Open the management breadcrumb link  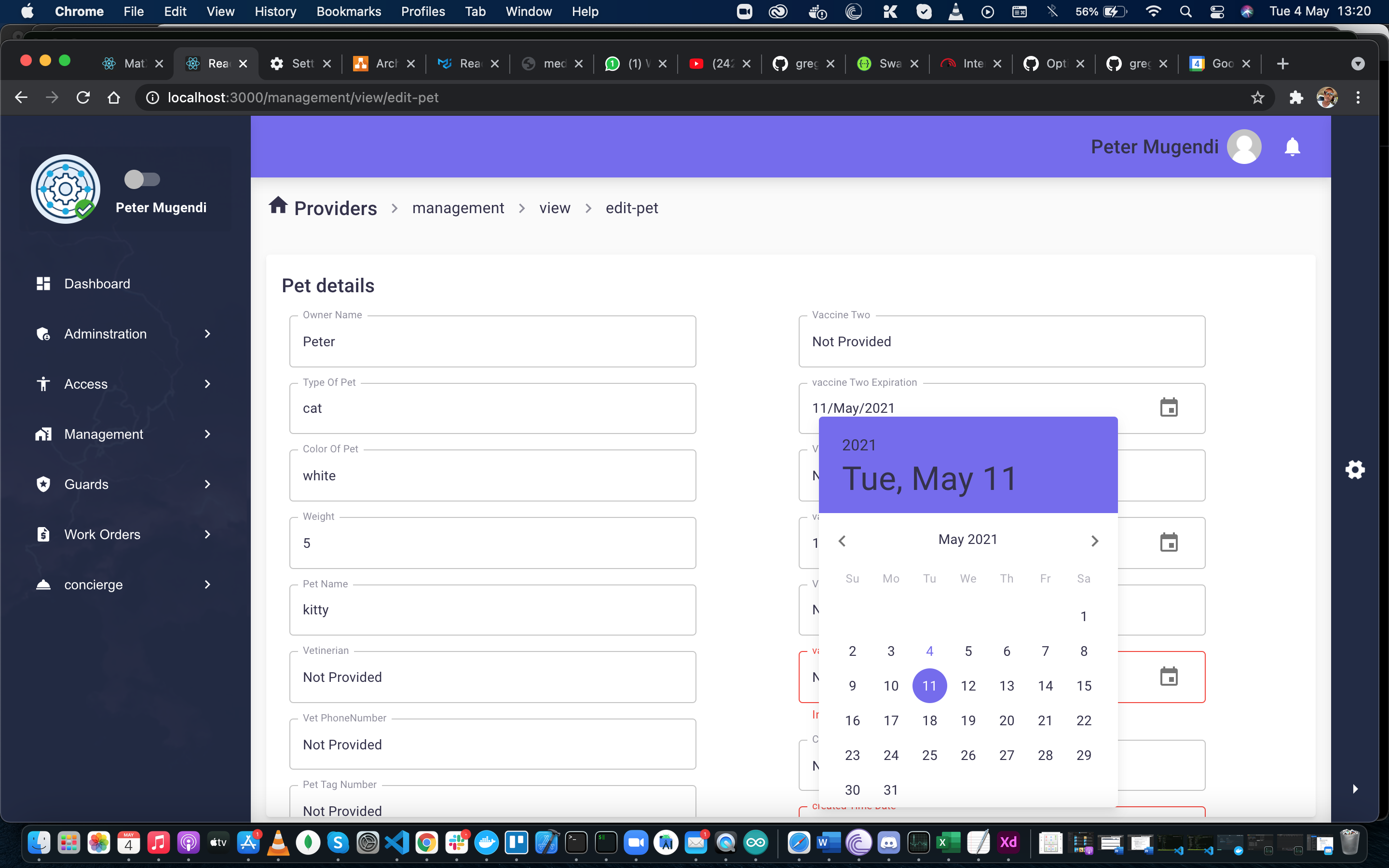coord(457,208)
